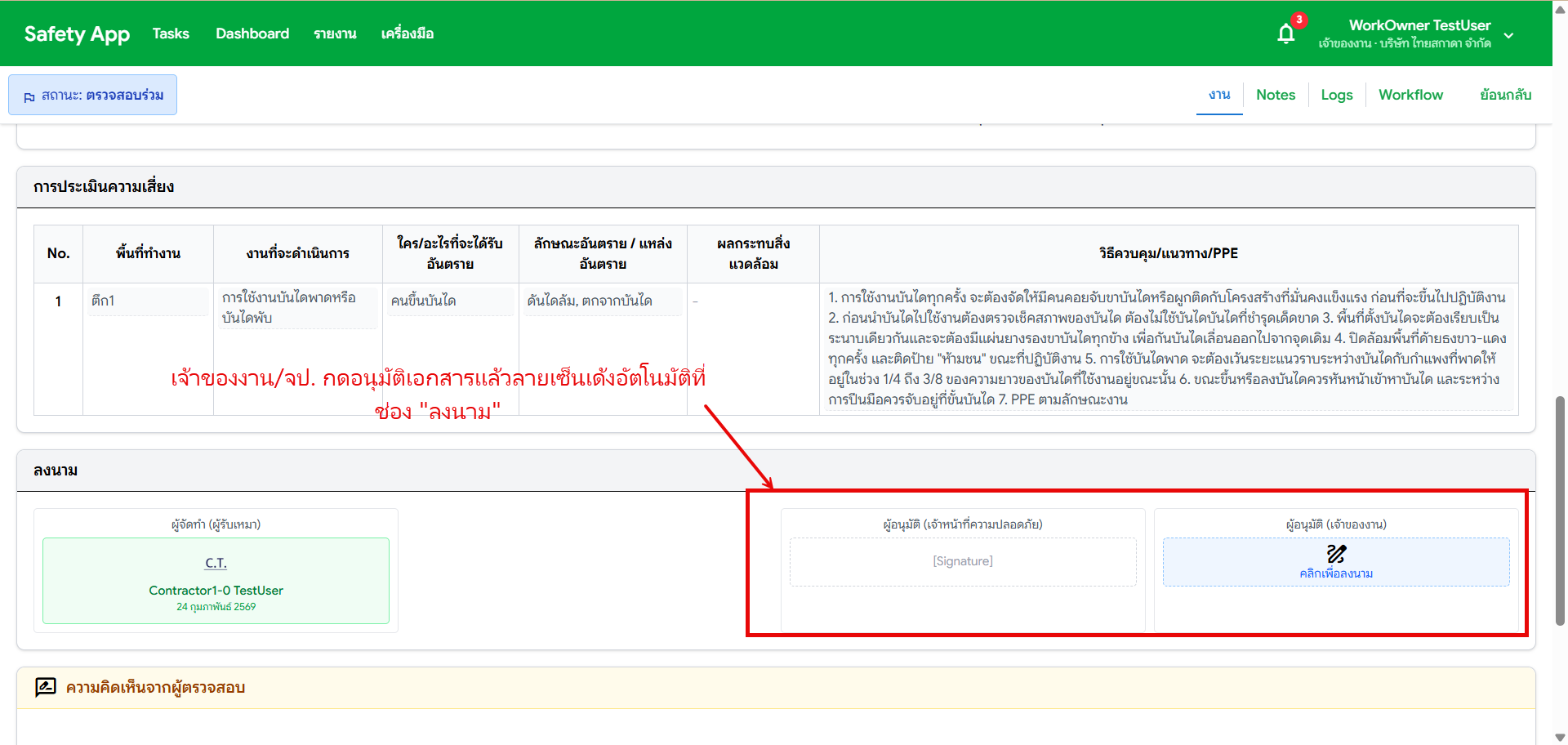
Task: Click the signature pen icon for owner approval
Action: tap(1336, 554)
